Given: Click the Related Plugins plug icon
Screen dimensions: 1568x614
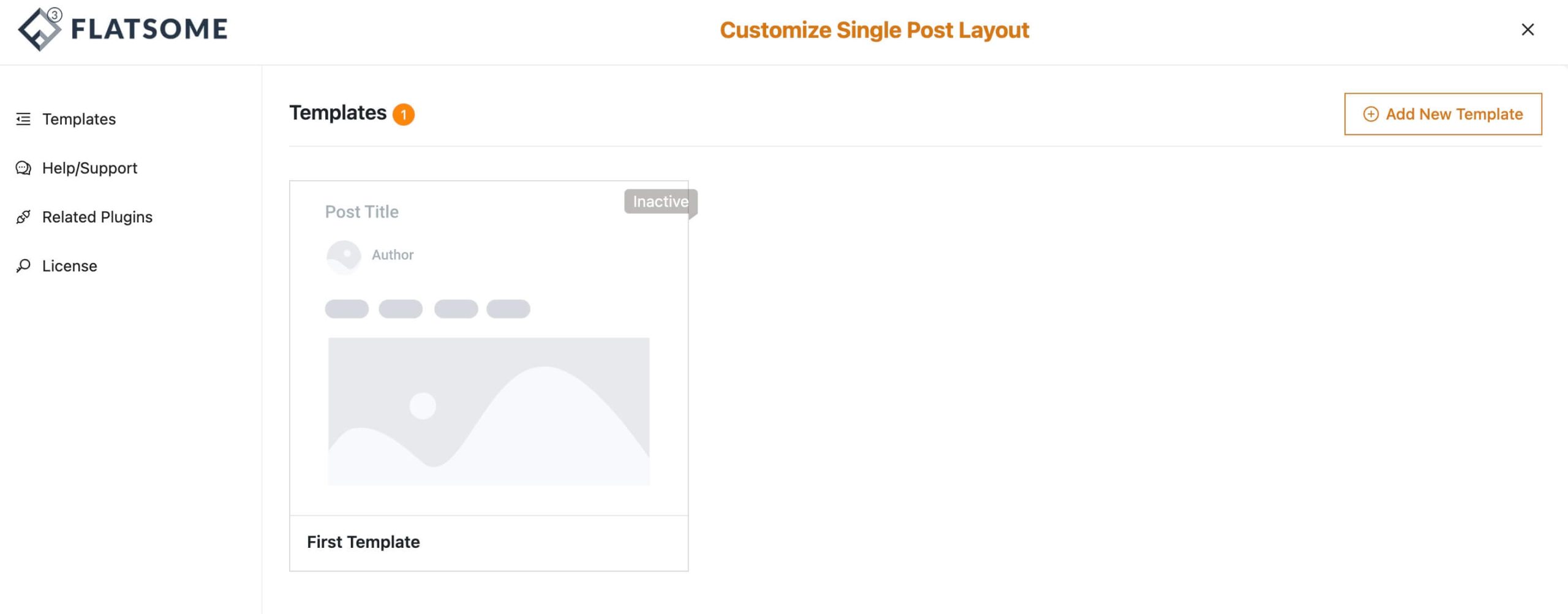Looking at the screenshot, I should tap(23, 217).
